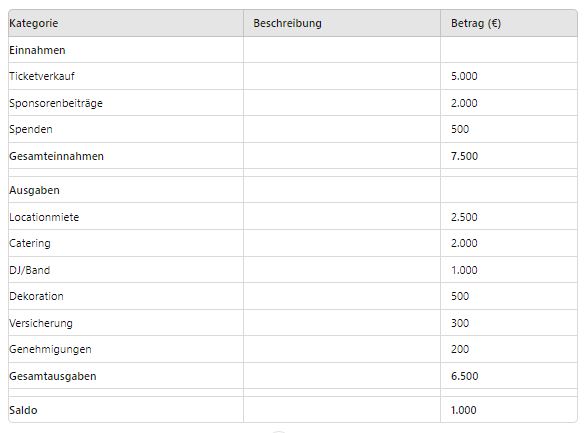This screenshot has width=586, height=433.
Task: Select the Sponsorenbeiträge cell
Action: click(126, 103)
